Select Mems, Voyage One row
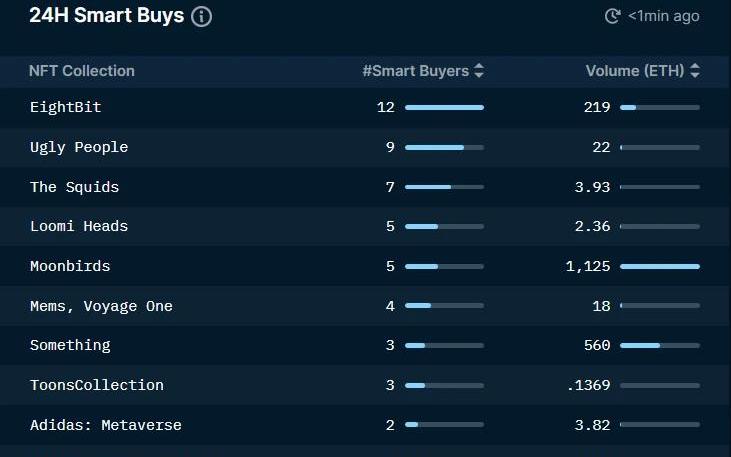 366,306
